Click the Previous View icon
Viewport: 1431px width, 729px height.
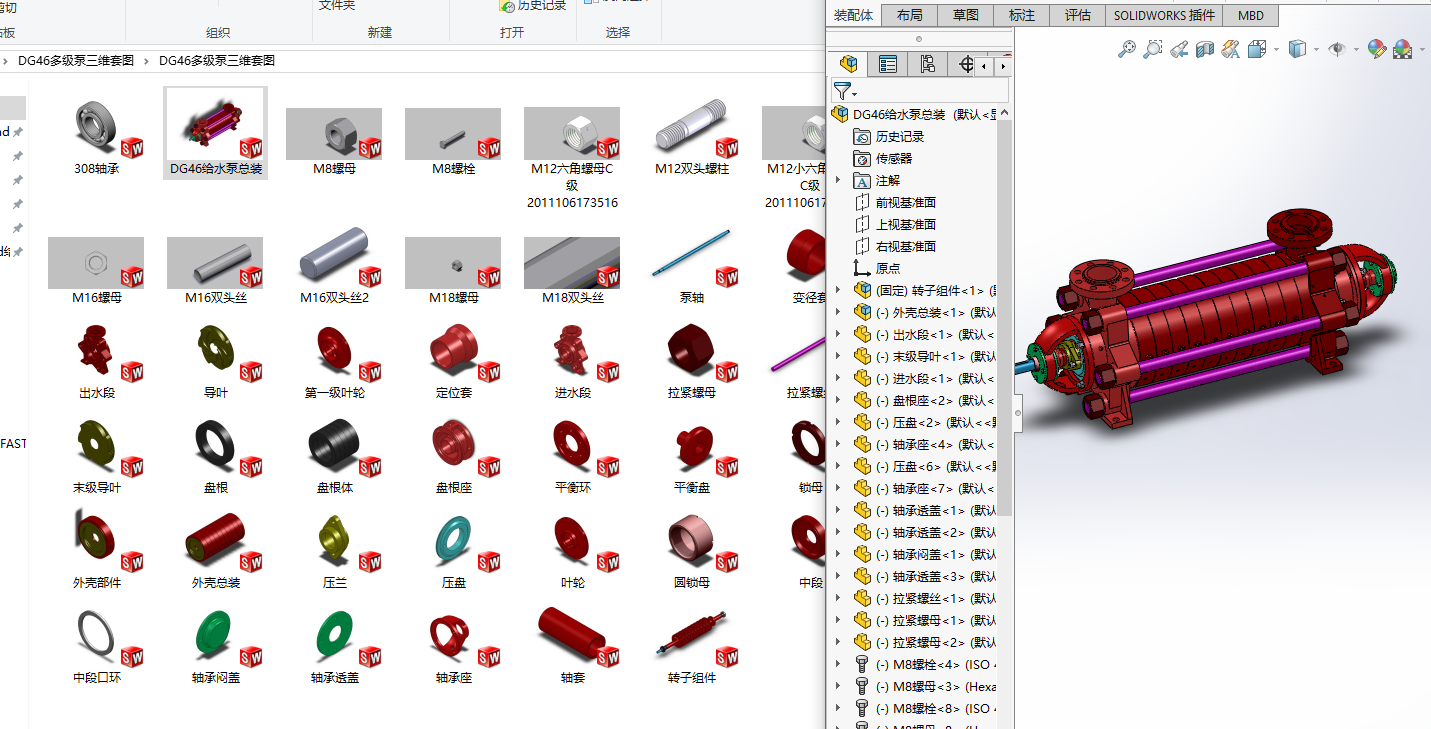1179,49
